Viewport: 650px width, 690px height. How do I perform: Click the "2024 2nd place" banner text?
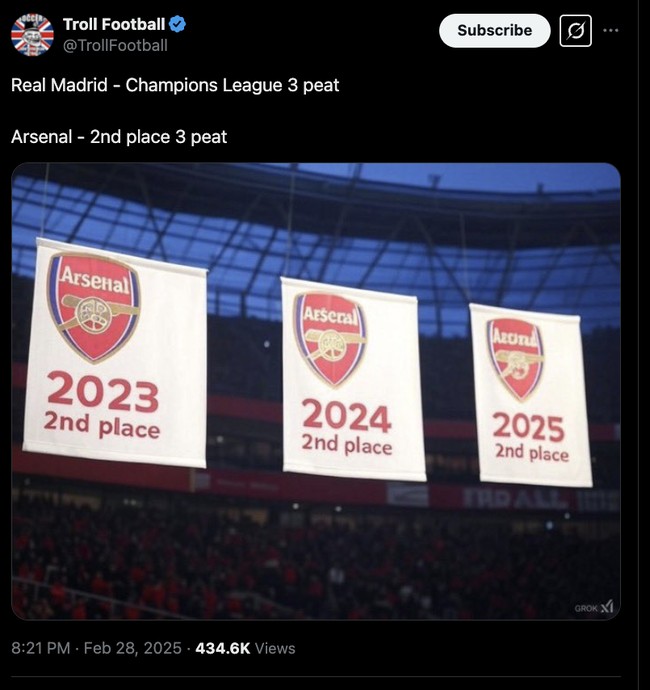(346, 426)
